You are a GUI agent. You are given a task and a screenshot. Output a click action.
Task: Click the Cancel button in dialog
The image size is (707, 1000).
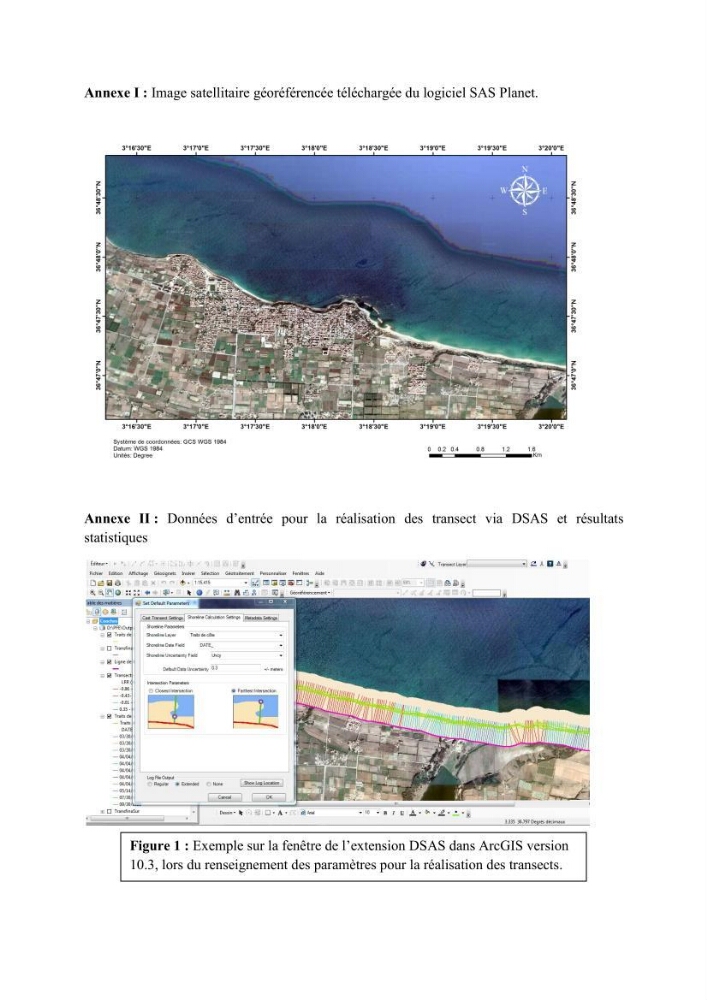(225, 797)
